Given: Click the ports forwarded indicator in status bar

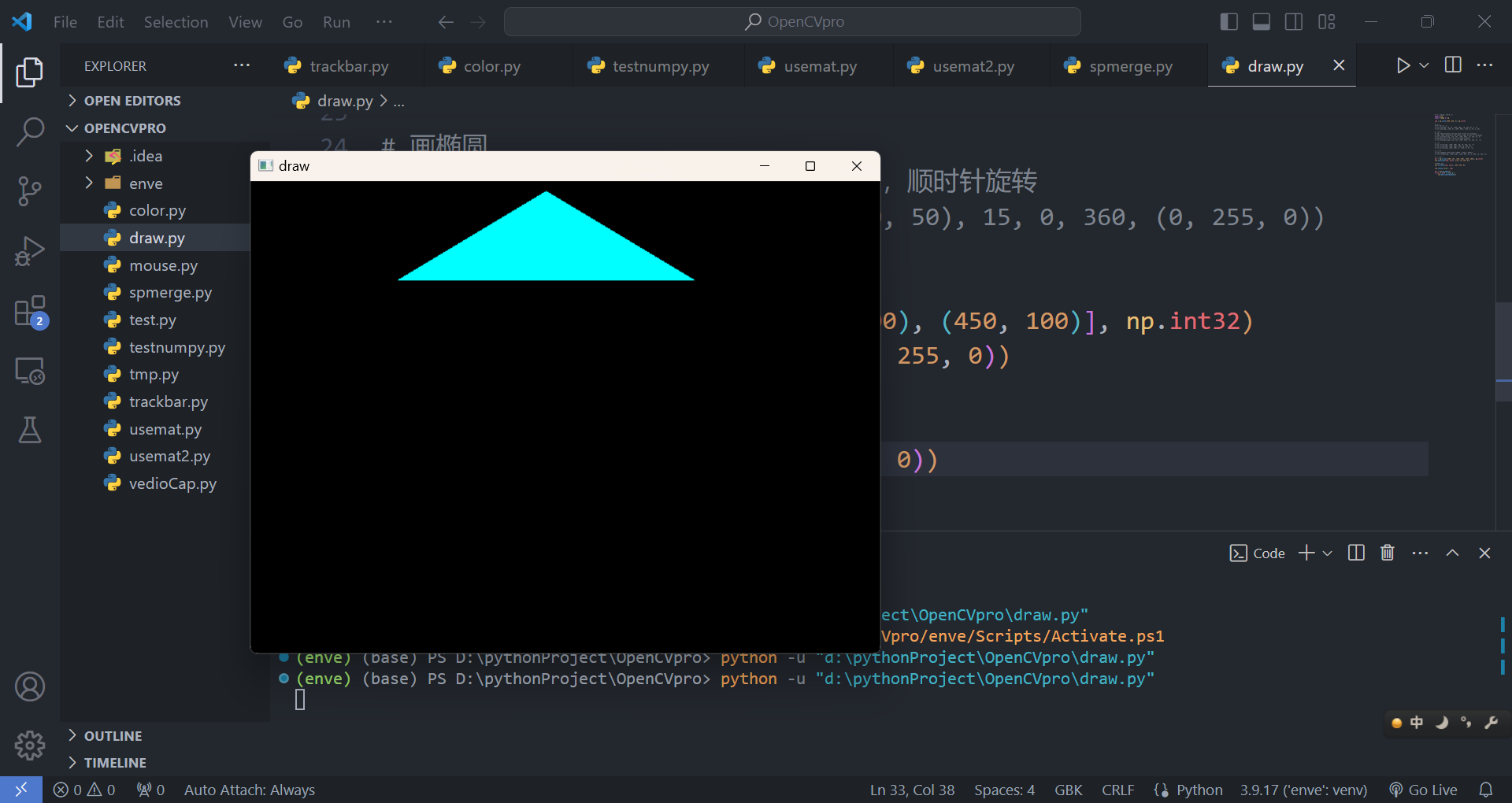Looking at the screenshot, I should point(150,789).
